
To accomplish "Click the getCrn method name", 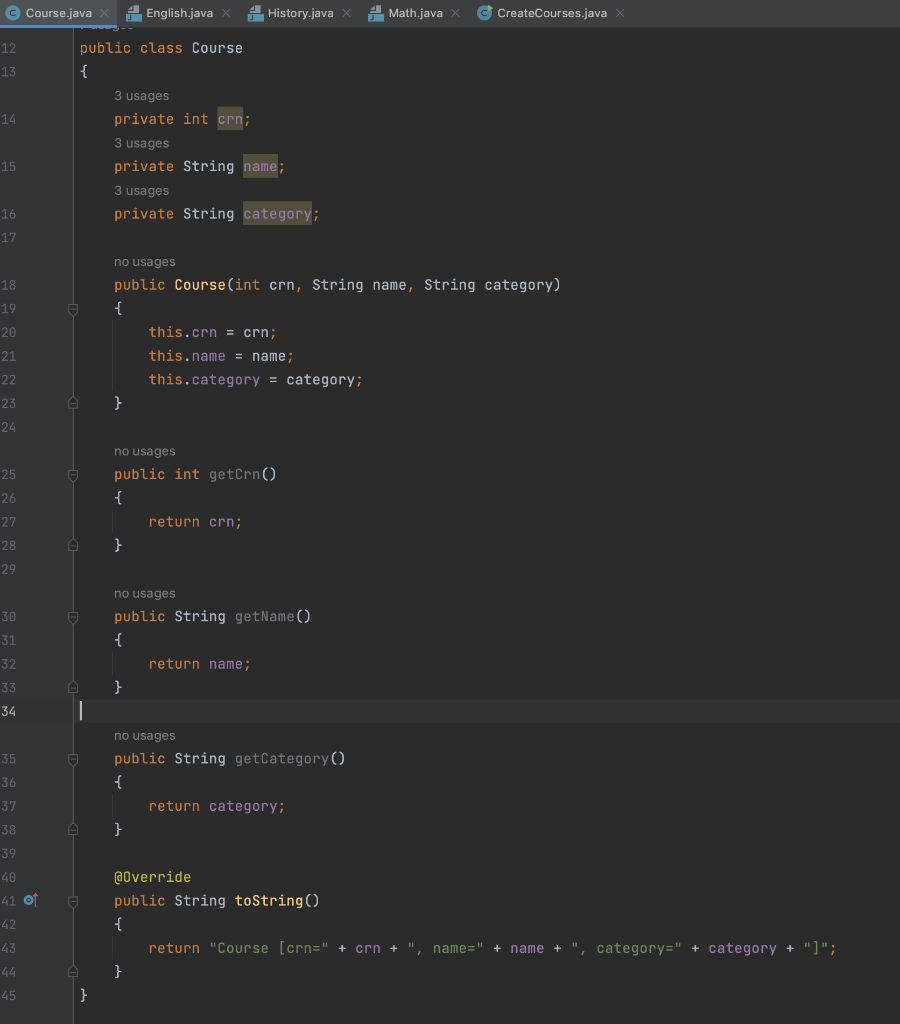I will point(234,474).
